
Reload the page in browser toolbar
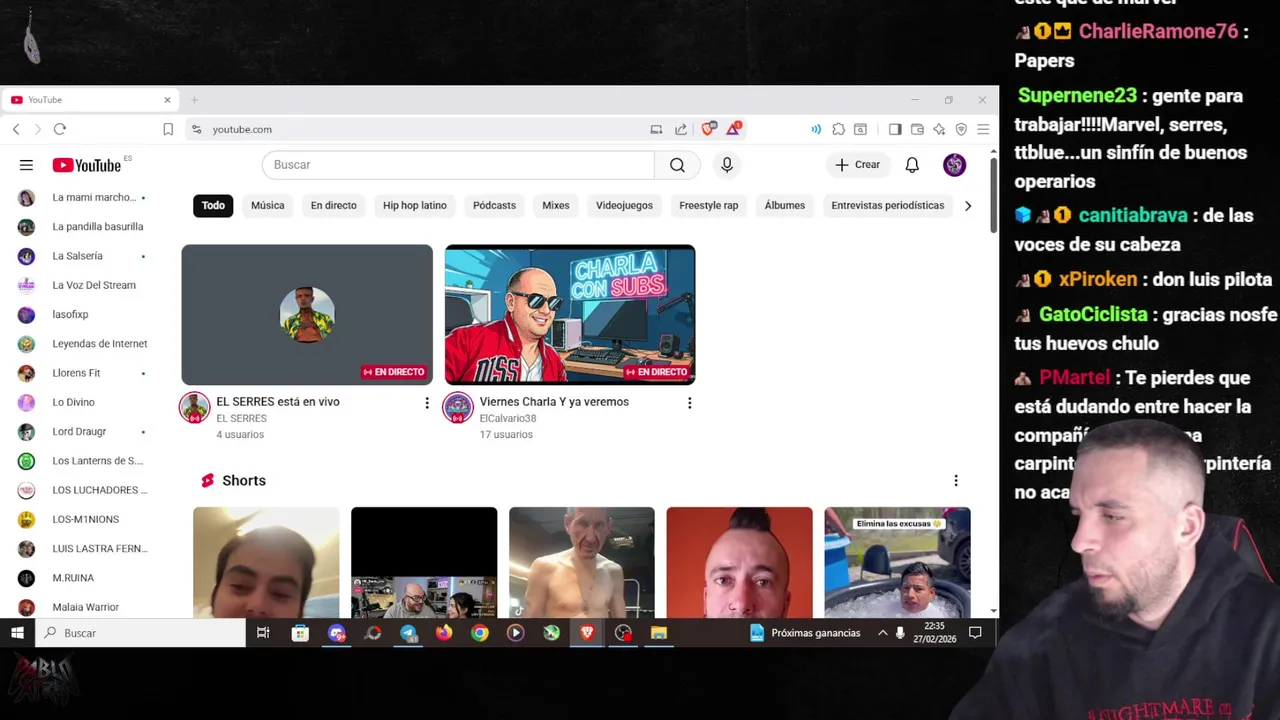click(x=60, y=129)
